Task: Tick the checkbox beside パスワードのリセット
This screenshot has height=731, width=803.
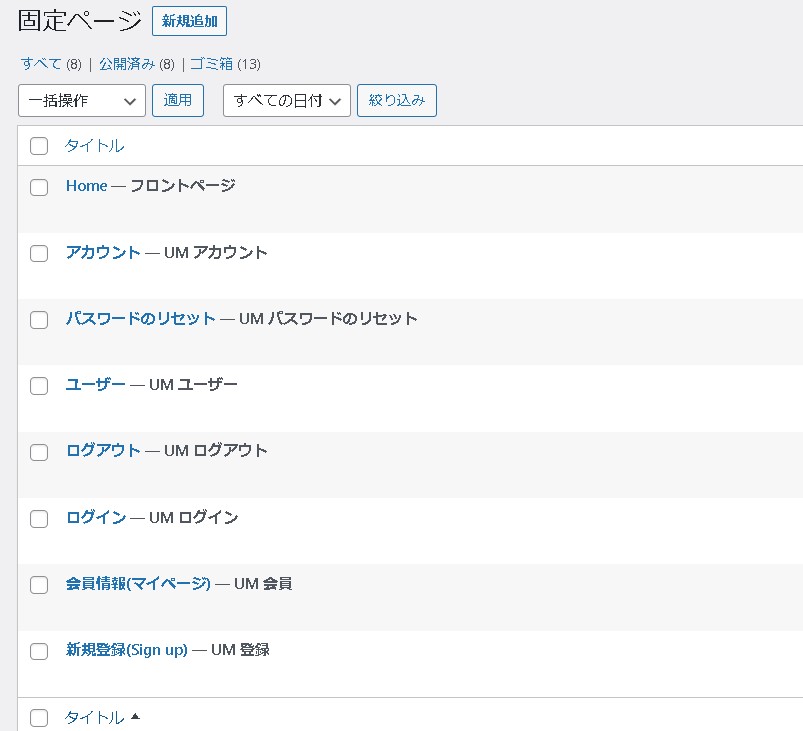Action: point(39,320)
